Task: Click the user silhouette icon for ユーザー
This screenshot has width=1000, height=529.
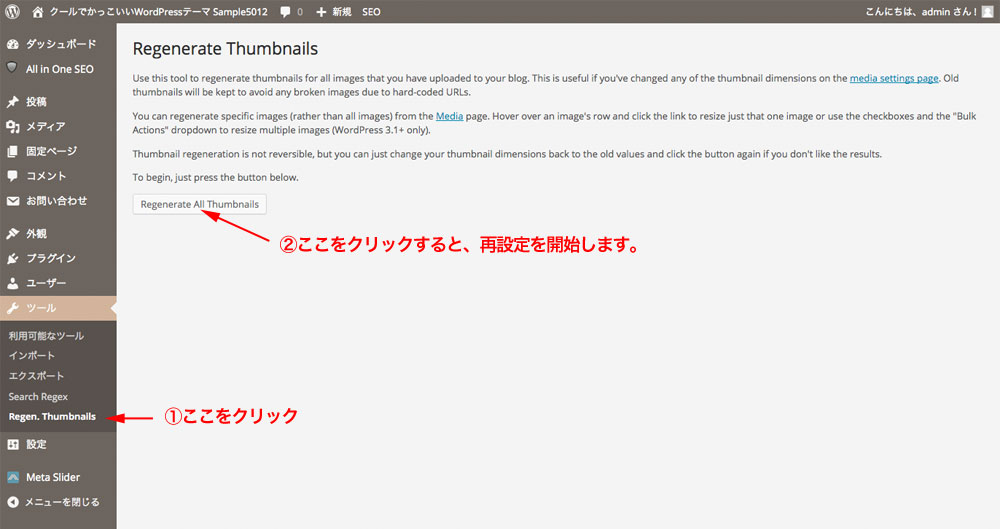Action: pos(12,283)
